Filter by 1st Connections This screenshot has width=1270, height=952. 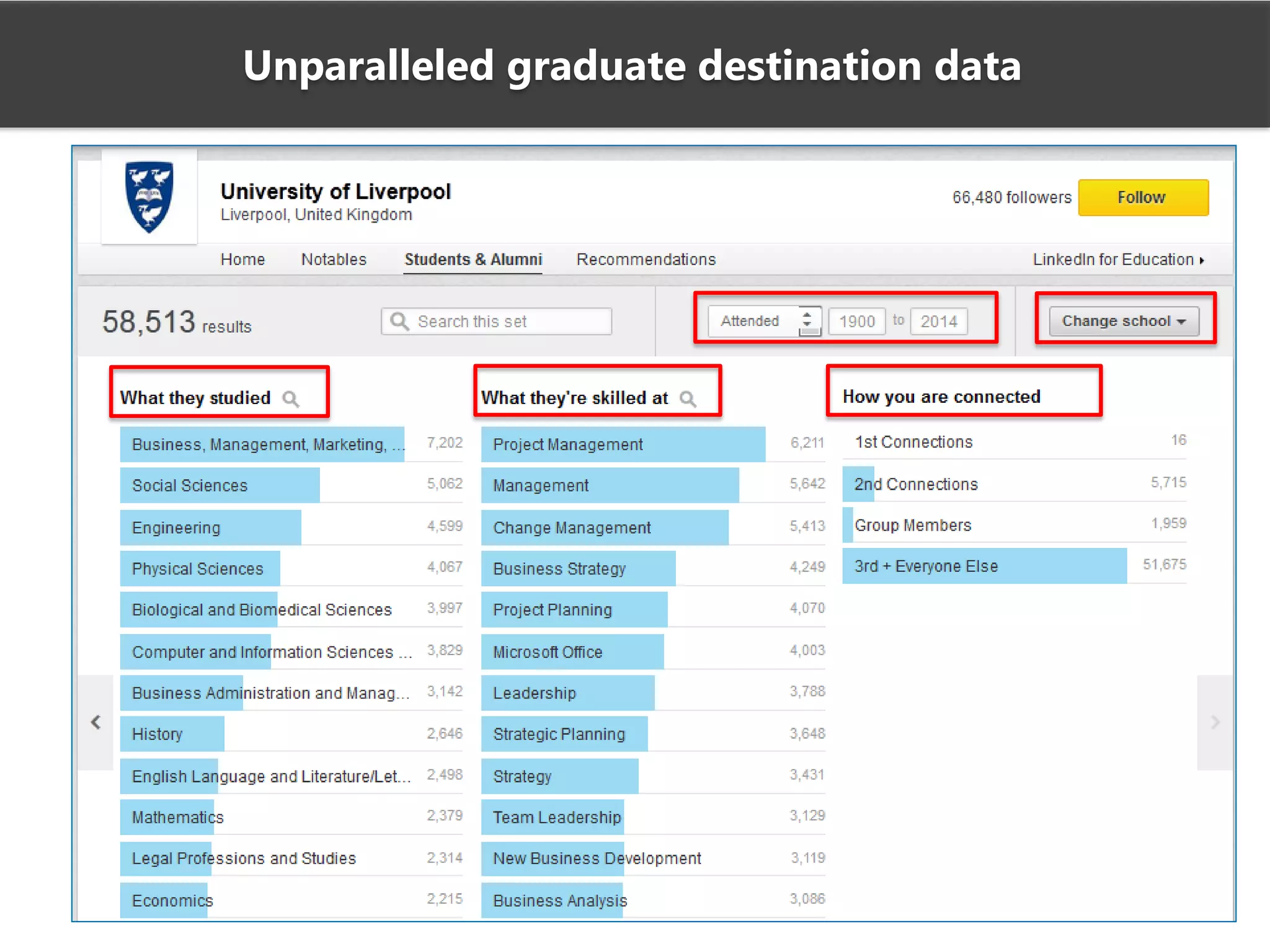[1015, 442]
